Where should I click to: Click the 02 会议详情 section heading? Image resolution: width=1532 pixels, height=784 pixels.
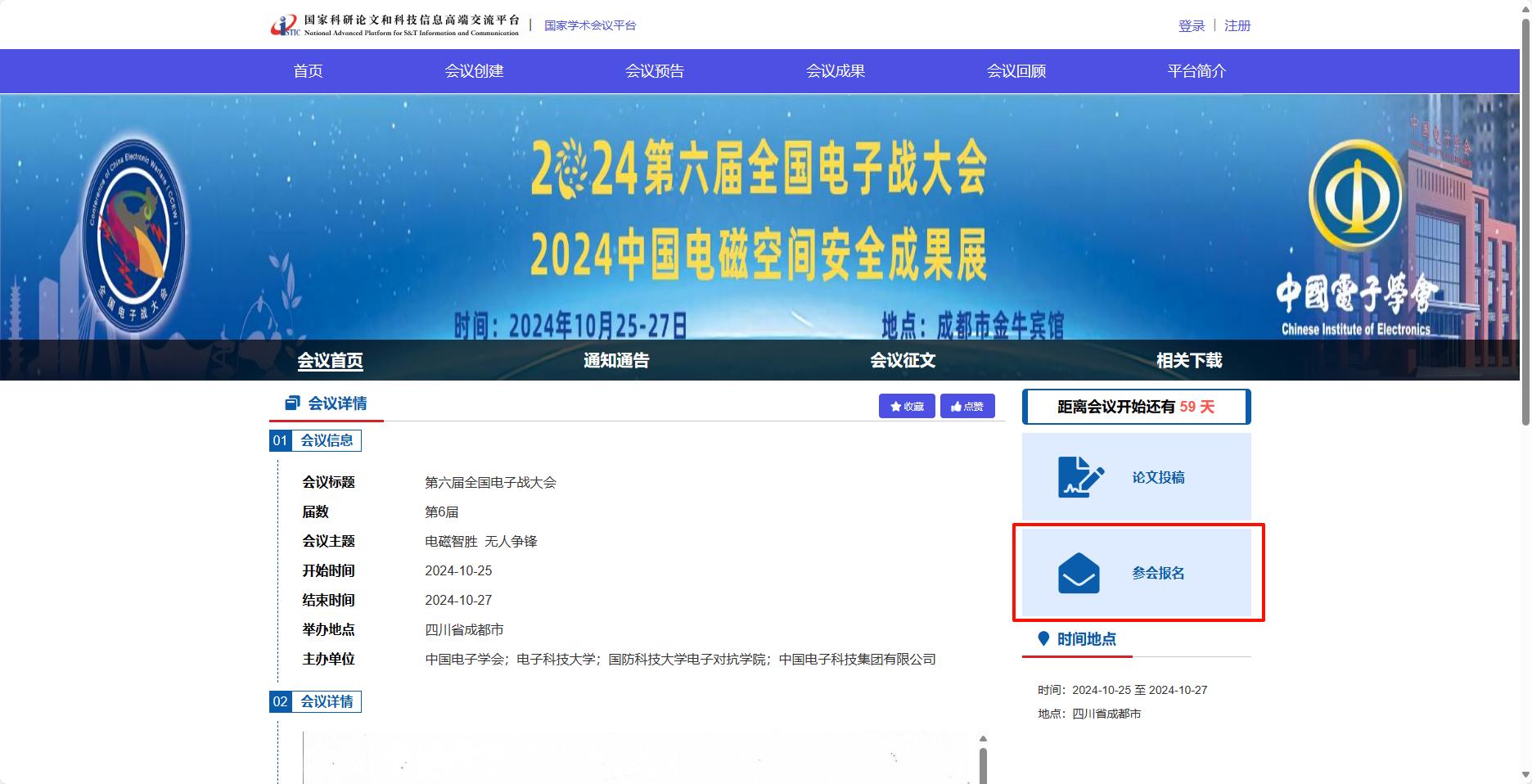tap(315, 701)
